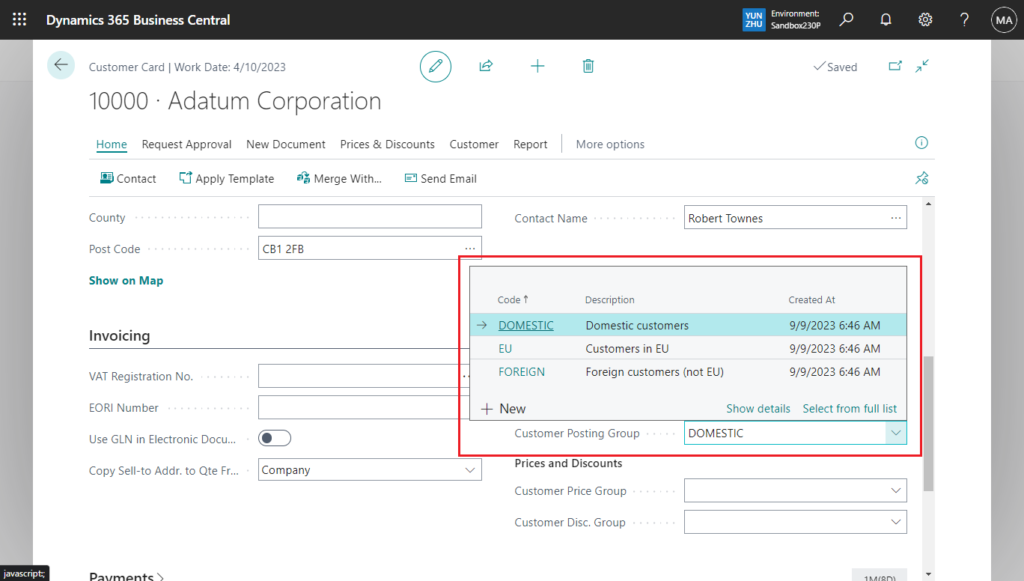Click the Created At column header
The image size is (1024, 581).
[812, 300]
